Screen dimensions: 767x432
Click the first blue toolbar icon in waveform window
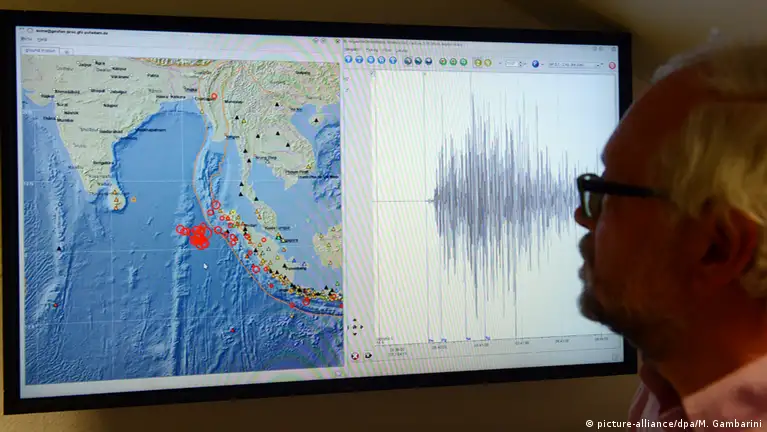pyautogui.click(x=349, y=59)
